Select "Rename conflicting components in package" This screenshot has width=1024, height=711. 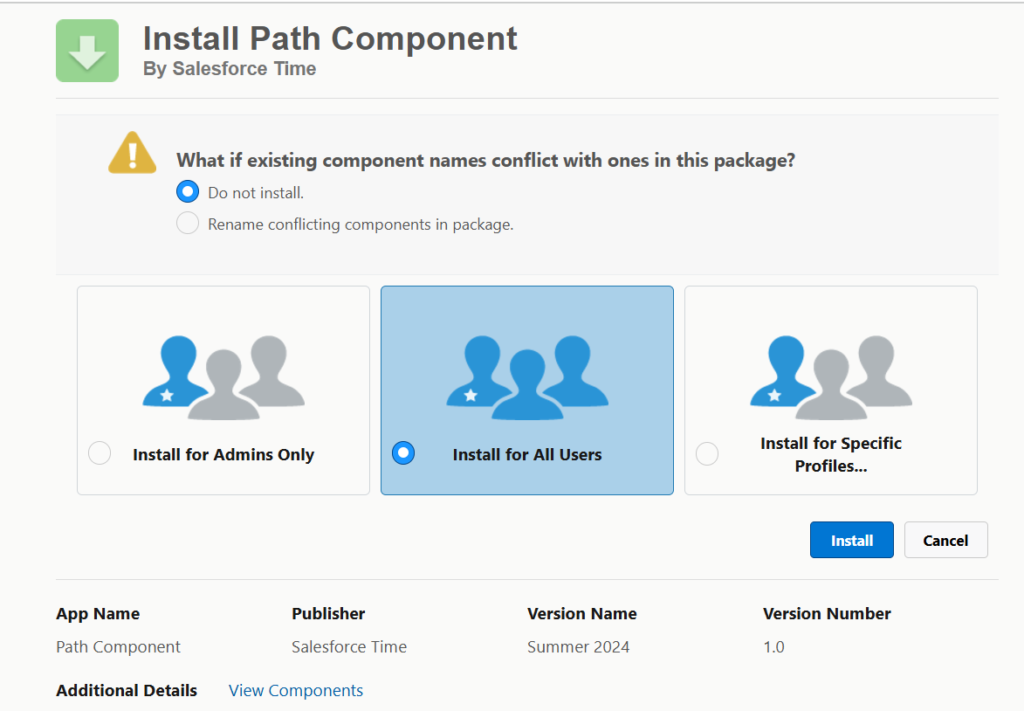point(187,224)
